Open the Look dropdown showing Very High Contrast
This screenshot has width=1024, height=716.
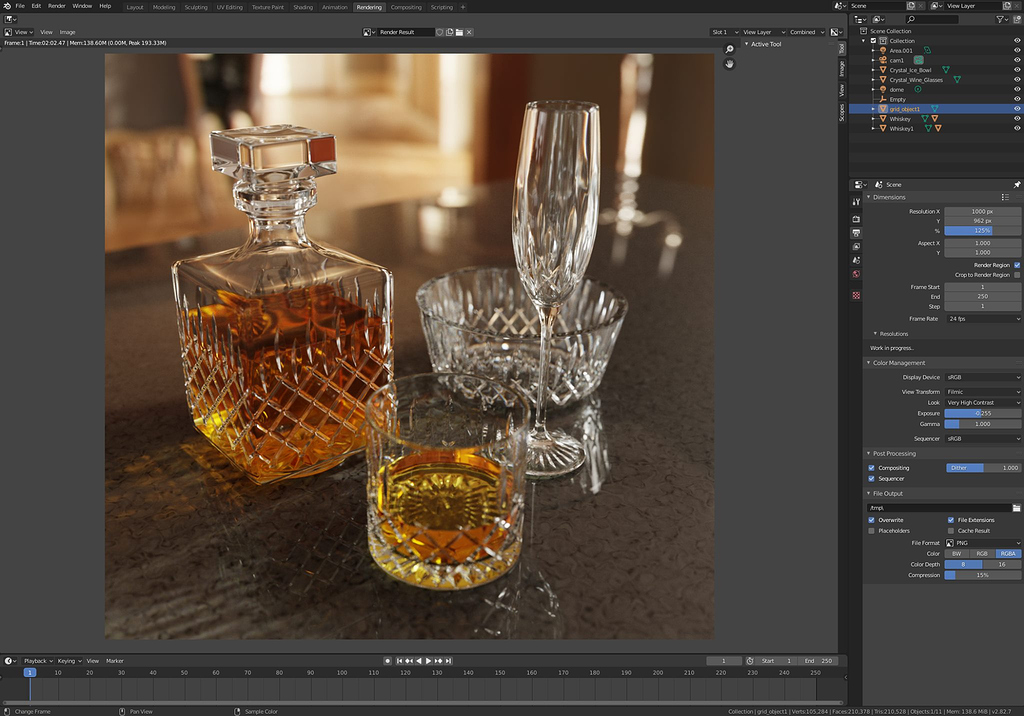pos(982,403)
